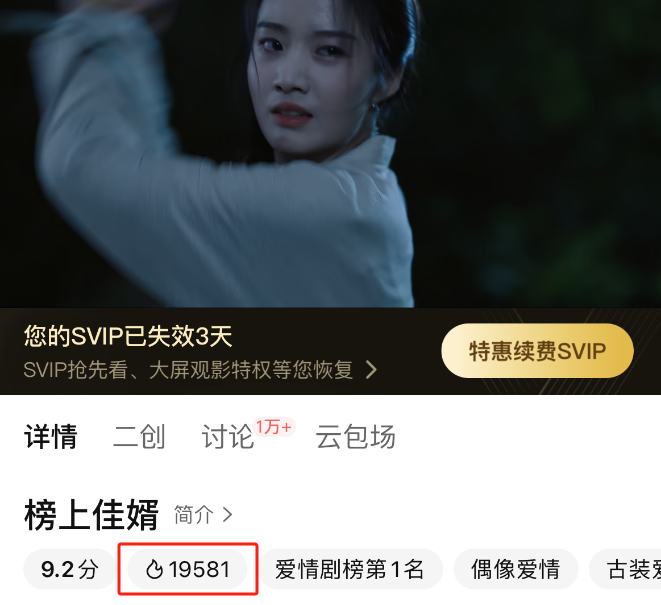The width and height of the screenshot is (661, 605).
Task: Open SVIP privileges arrow after 等您恢复
Action: pyautogui.click(x=371, y=370)
